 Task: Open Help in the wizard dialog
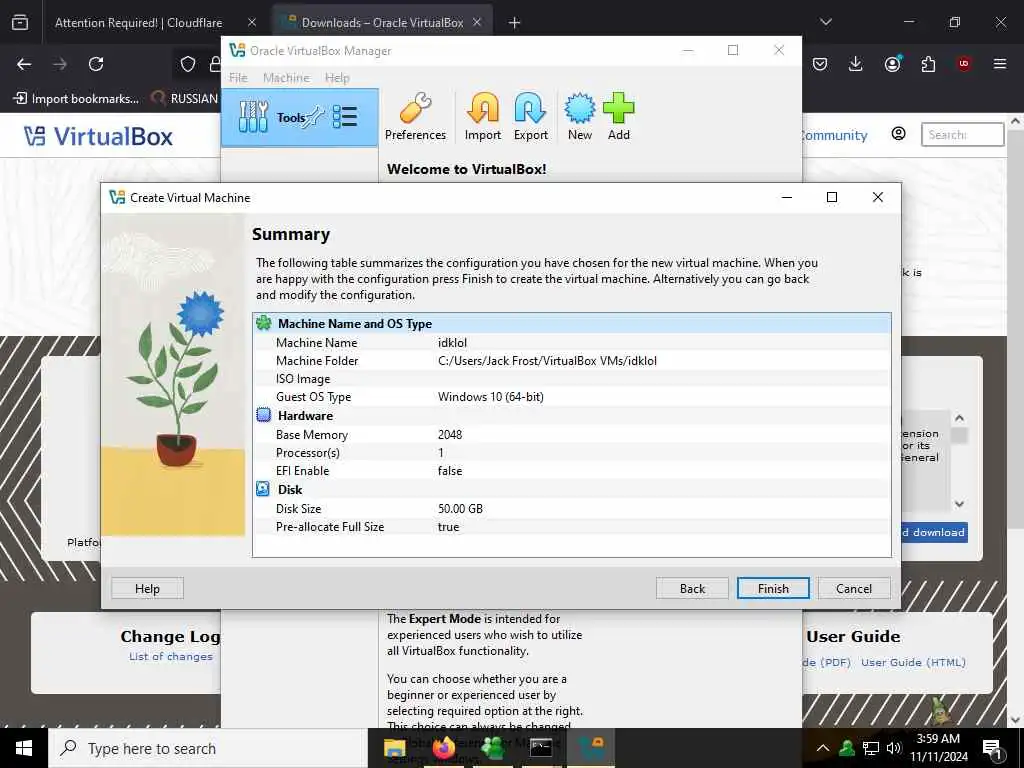click(147, 588)
